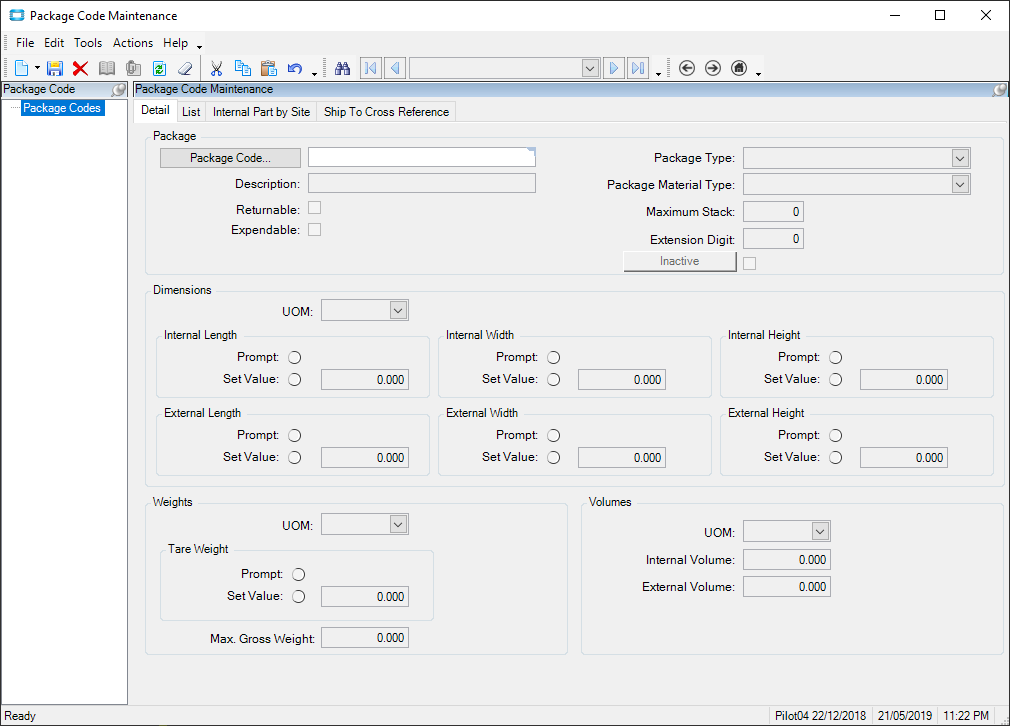Open the Actions menu
This screenshot has height=726, width=1010.
[133, 43]
